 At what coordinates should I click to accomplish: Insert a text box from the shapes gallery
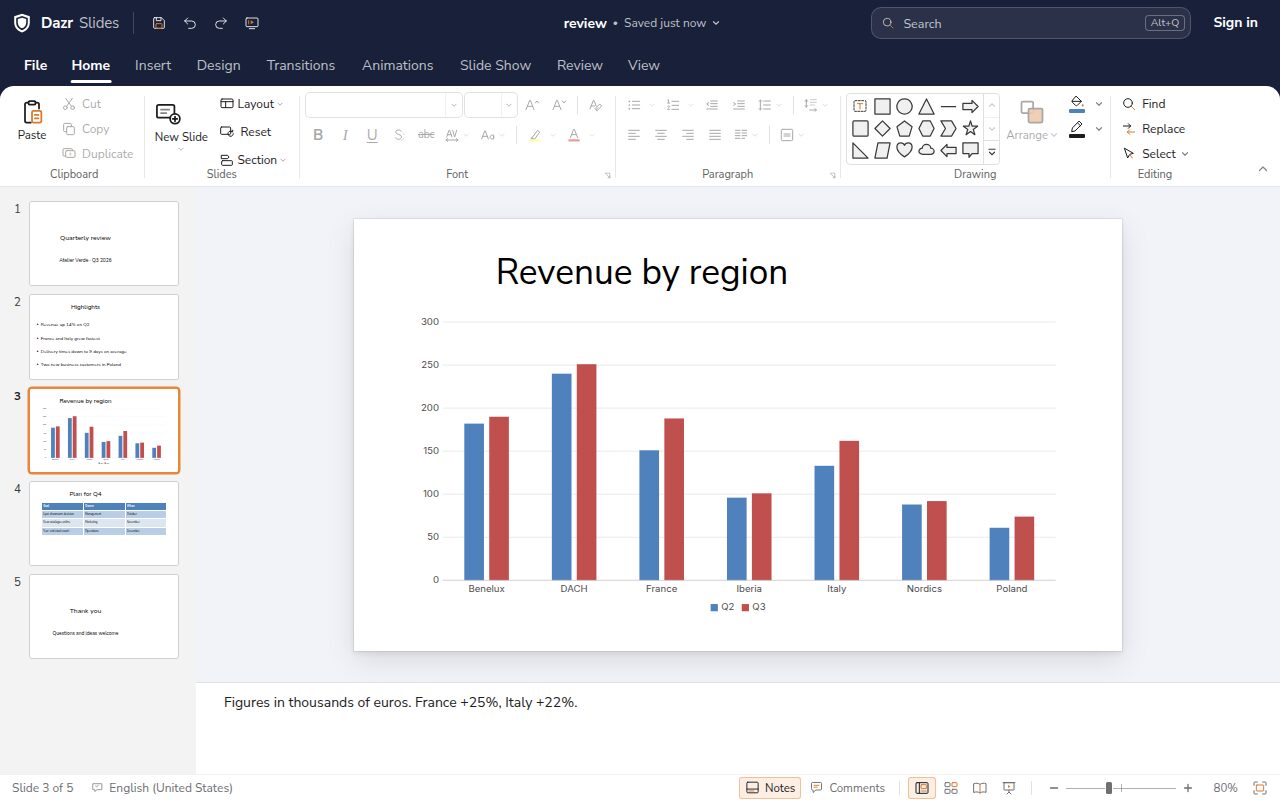click(x=860, y=106)
